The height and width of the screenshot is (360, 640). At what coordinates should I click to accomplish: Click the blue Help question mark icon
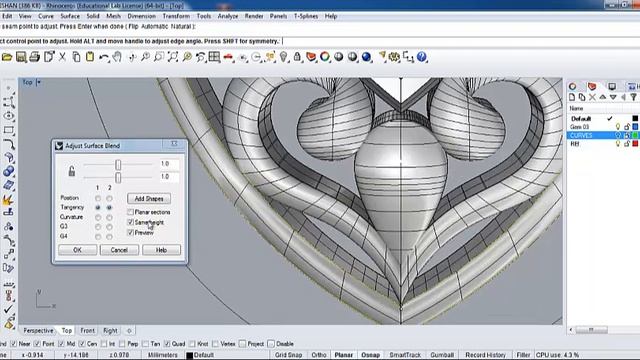click(x=422, y=57)
